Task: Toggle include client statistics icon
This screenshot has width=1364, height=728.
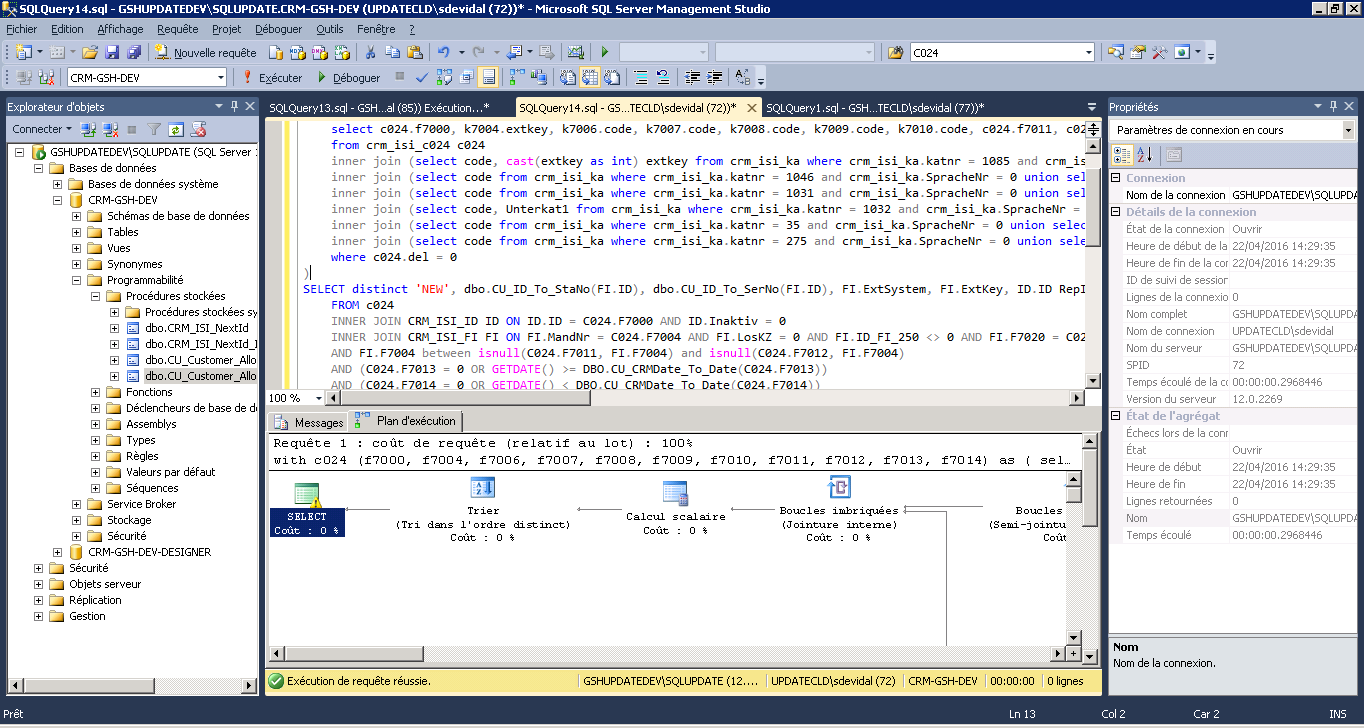Action: (539, 77)
